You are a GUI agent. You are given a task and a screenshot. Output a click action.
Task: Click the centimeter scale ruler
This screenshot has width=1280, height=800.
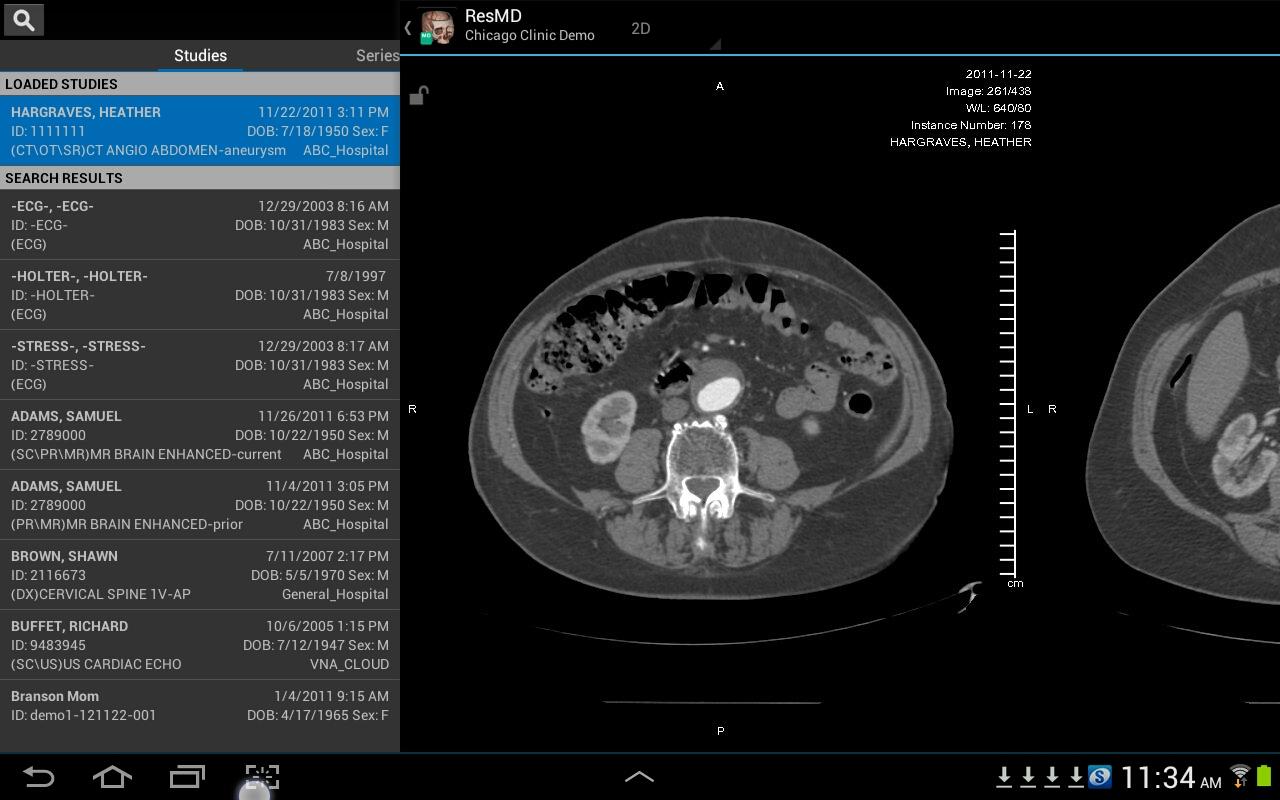(x=1008, y=404)
